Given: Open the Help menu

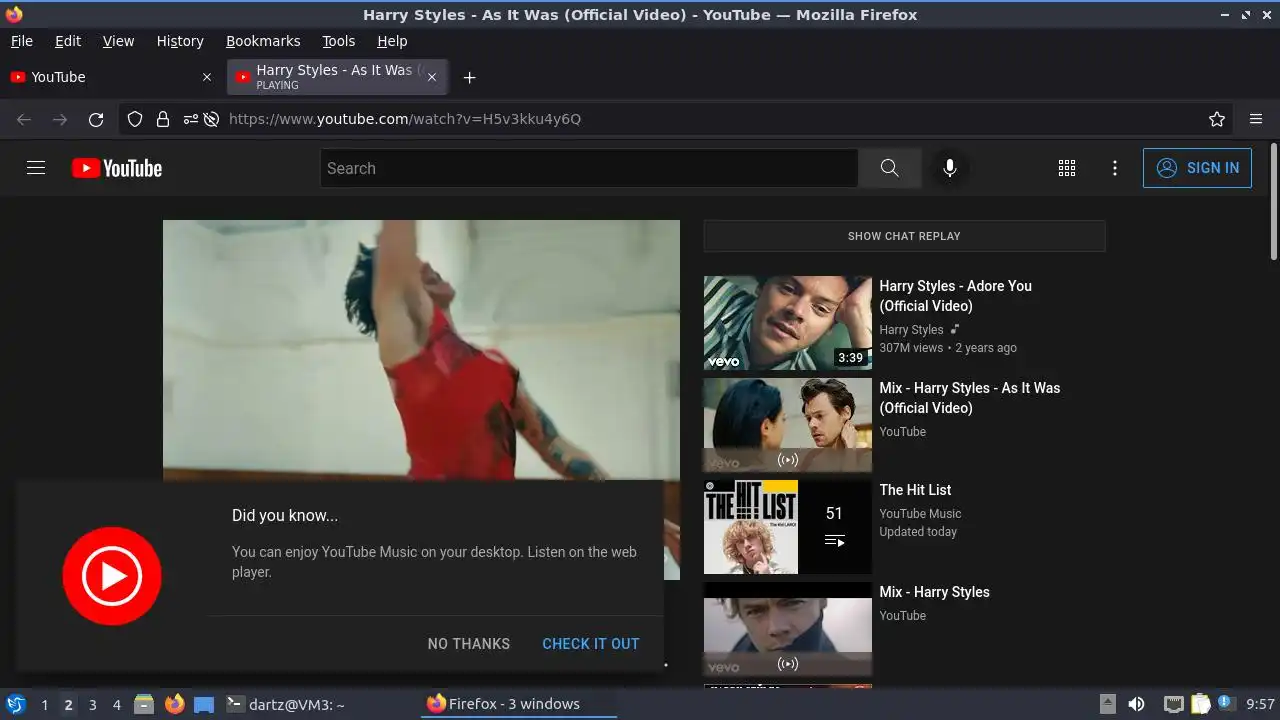Looking at the screenshot, I should pyautogui.click(x=392, y=41).
